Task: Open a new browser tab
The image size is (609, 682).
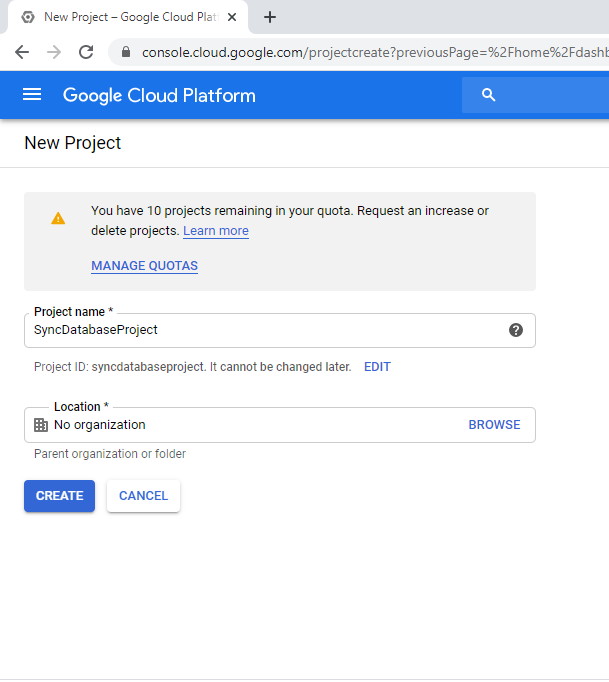Action: [270, 17]
